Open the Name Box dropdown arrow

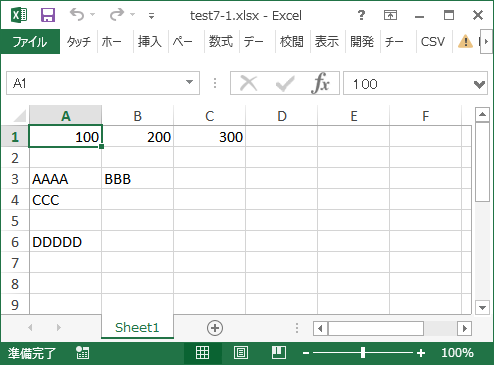tap(189, 82)
